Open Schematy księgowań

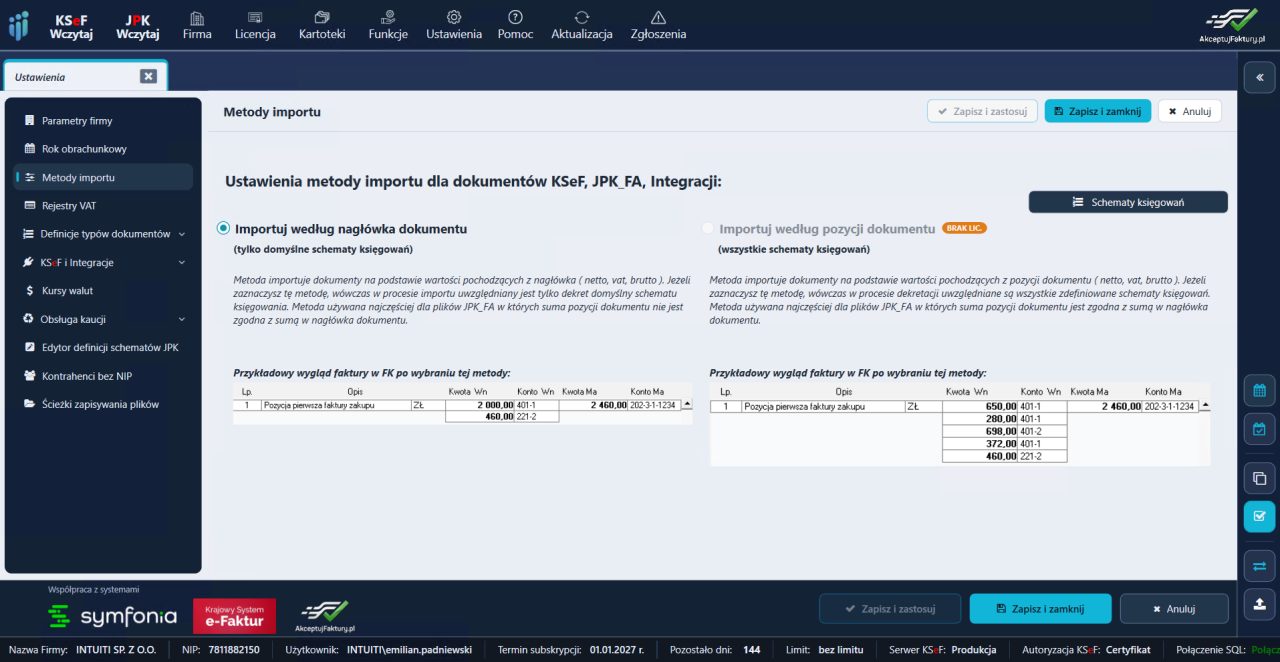pos(1128,202)
